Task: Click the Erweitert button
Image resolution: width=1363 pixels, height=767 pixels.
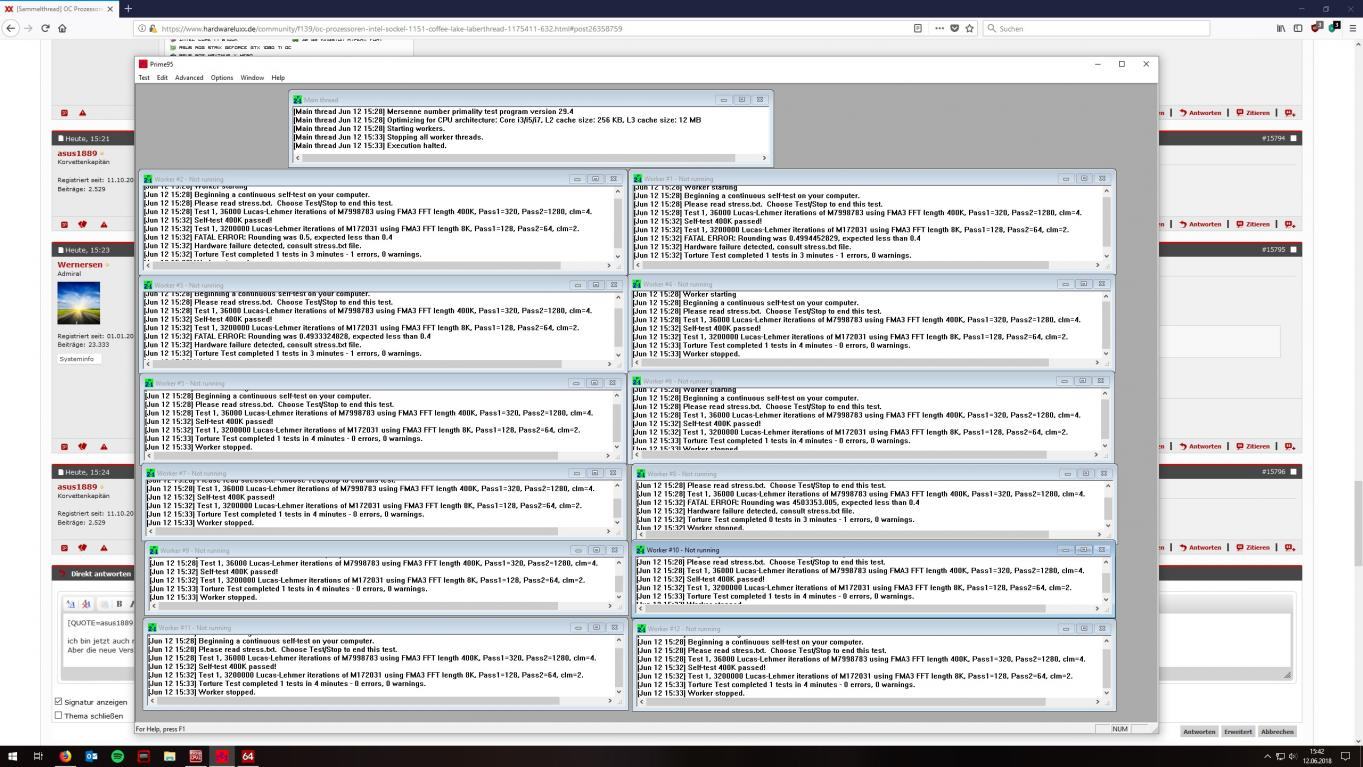Action: (x=1237, y=731)
